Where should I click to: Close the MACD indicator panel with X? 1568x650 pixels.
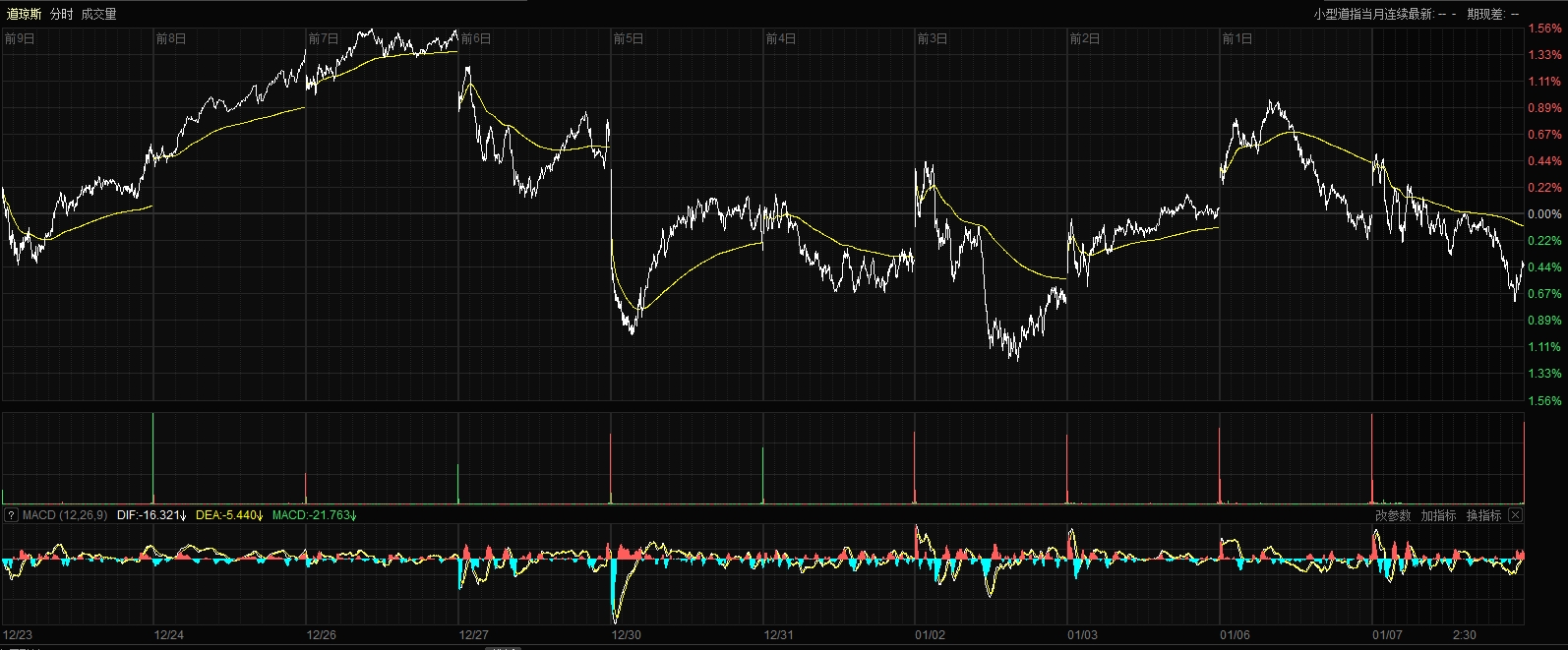point(1516,515)
